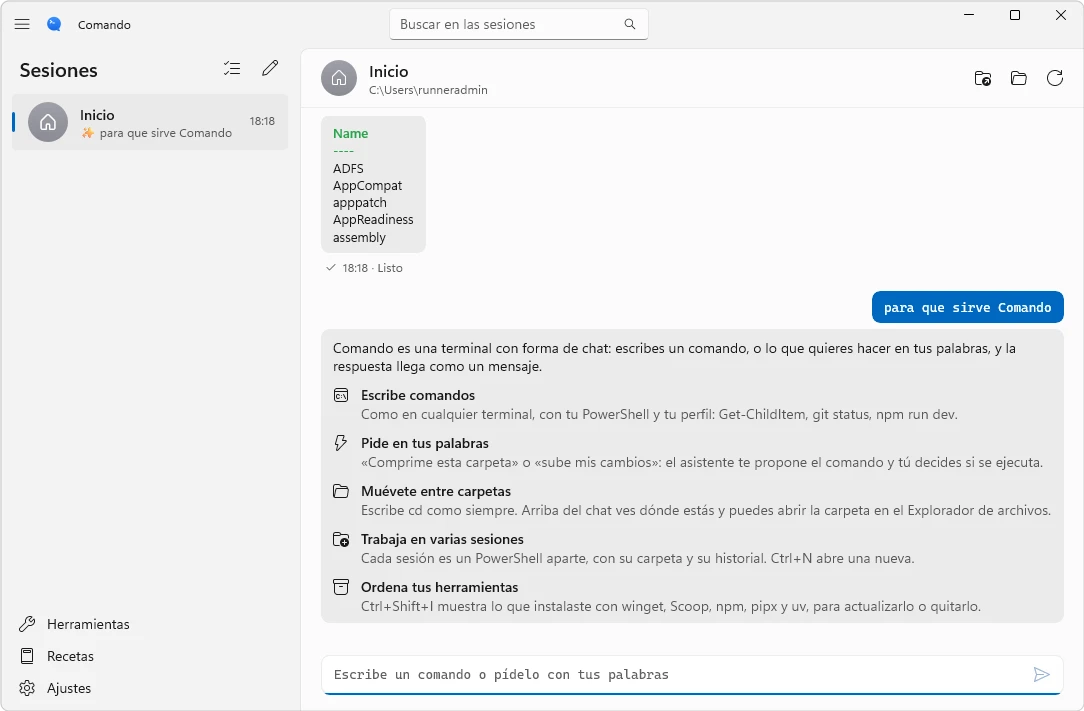Click the search magnifier icon
The height and width of the screenshot is (711, 1084).
pos(630,24)
